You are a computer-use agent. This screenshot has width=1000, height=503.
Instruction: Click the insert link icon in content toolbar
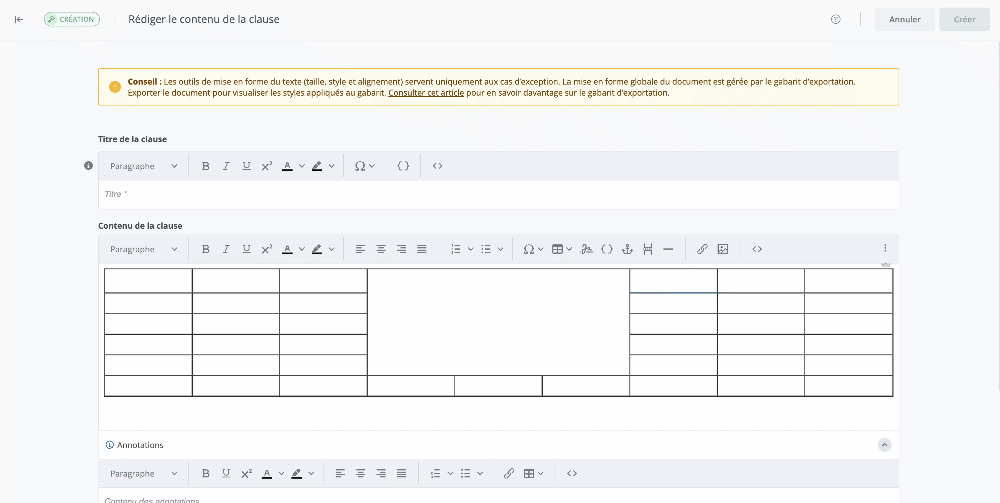pos(702,249)
